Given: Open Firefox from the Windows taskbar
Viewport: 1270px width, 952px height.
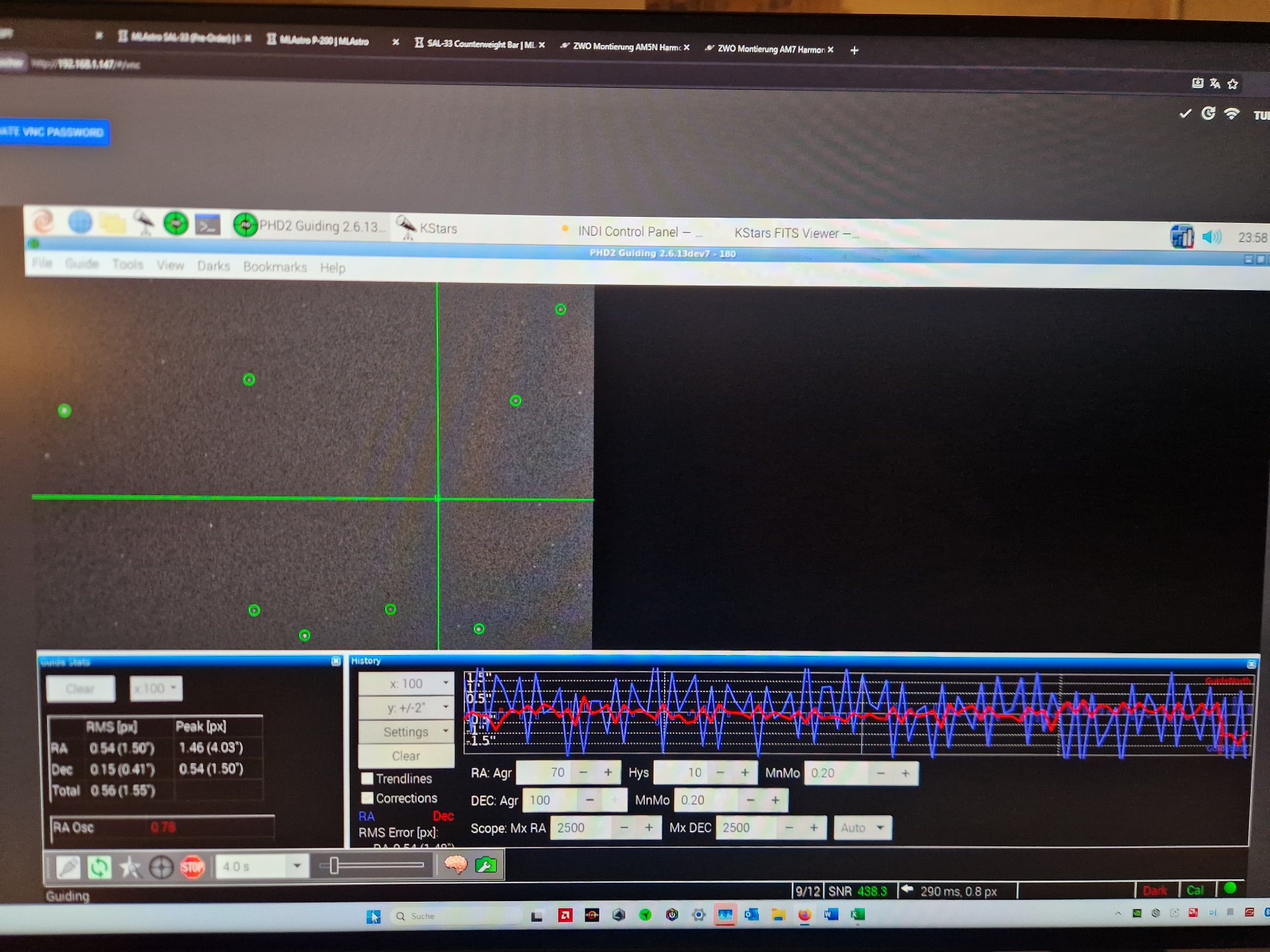Looking at the screenshot, I should [x=804, y=916].
